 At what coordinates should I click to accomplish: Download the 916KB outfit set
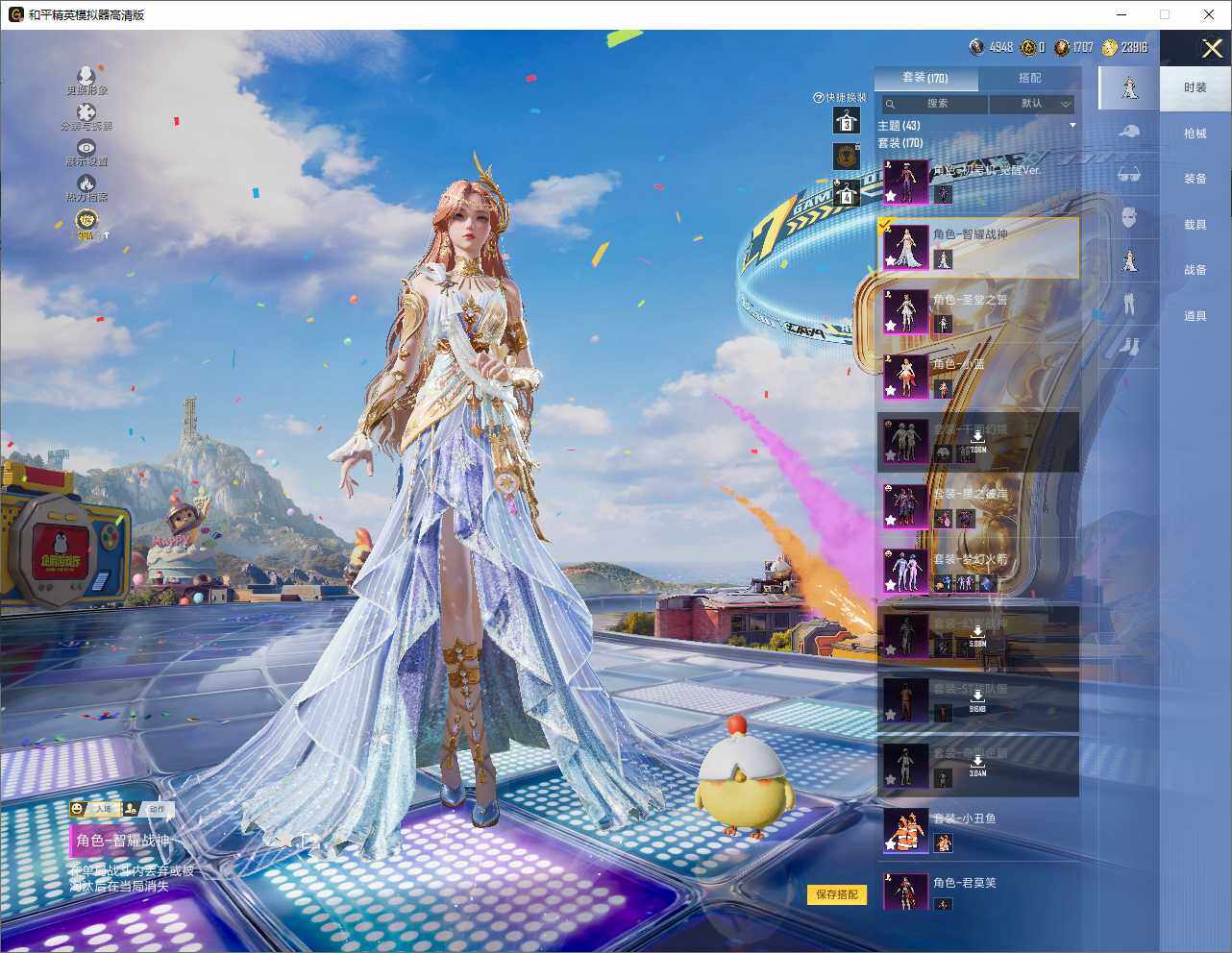tap(977, 702)
